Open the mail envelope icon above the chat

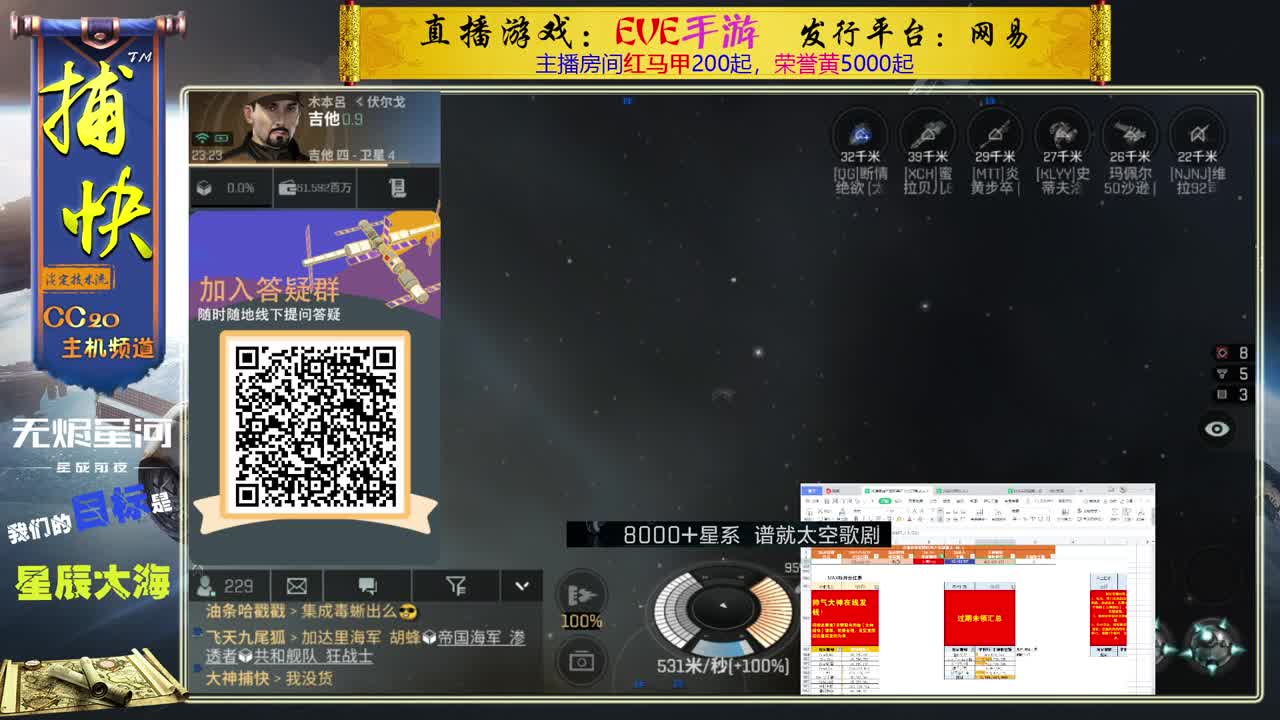pos(296,585)
